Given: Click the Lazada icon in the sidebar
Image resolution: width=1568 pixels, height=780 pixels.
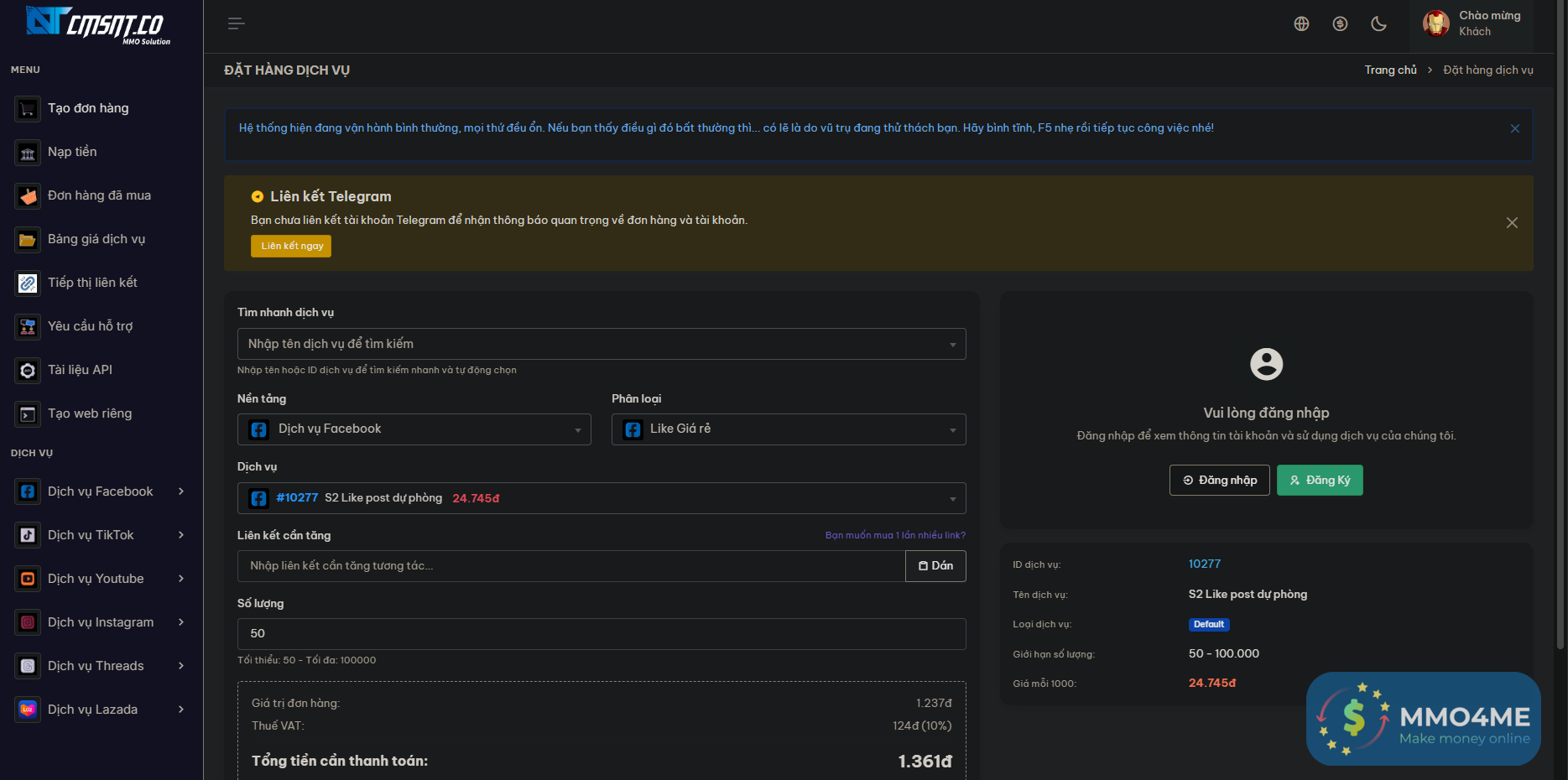Looking at the screenshot, I should (x=28, y=710).
